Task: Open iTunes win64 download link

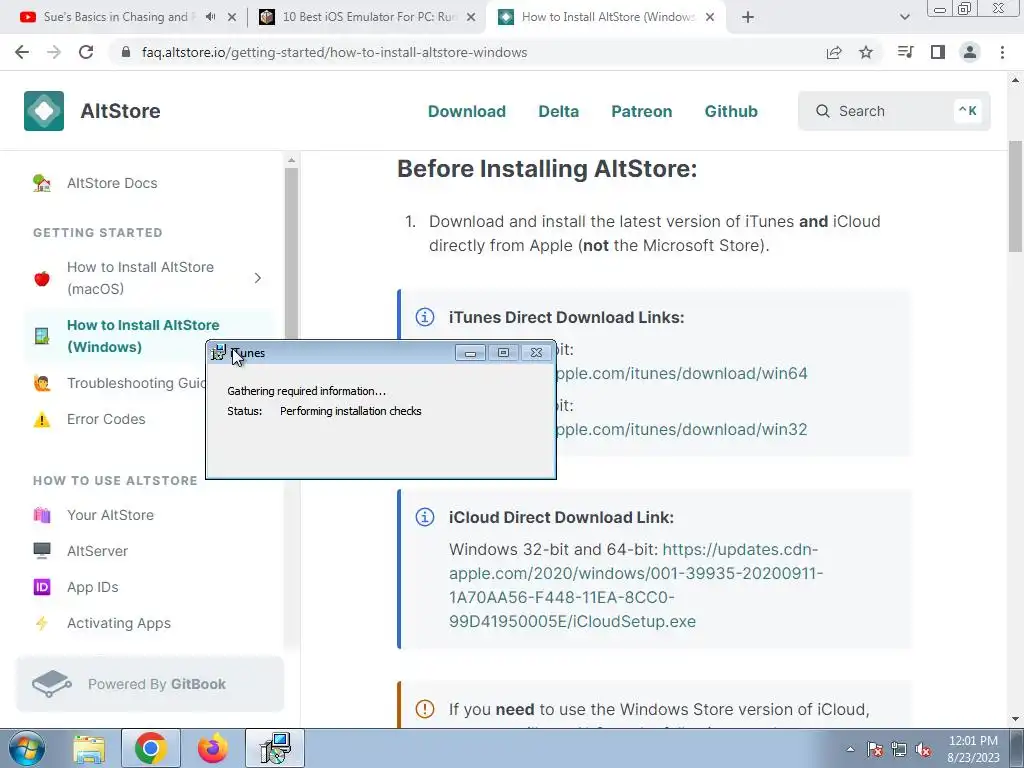Action: 681,374
